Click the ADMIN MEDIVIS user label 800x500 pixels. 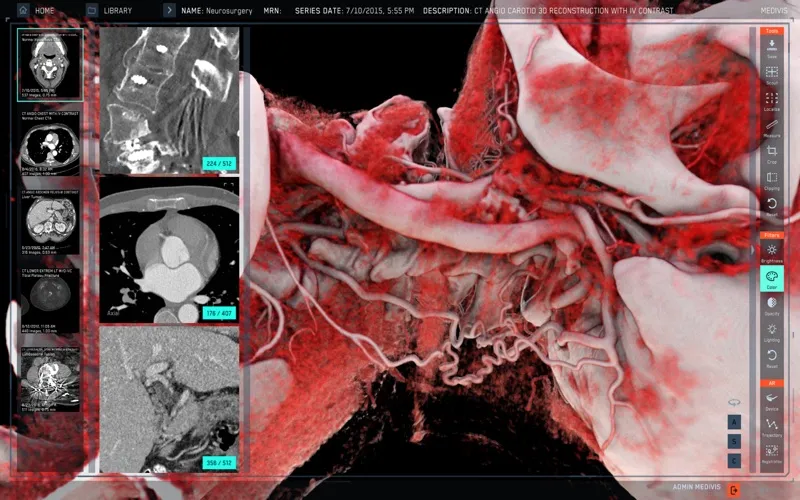(x=696, y=487)
